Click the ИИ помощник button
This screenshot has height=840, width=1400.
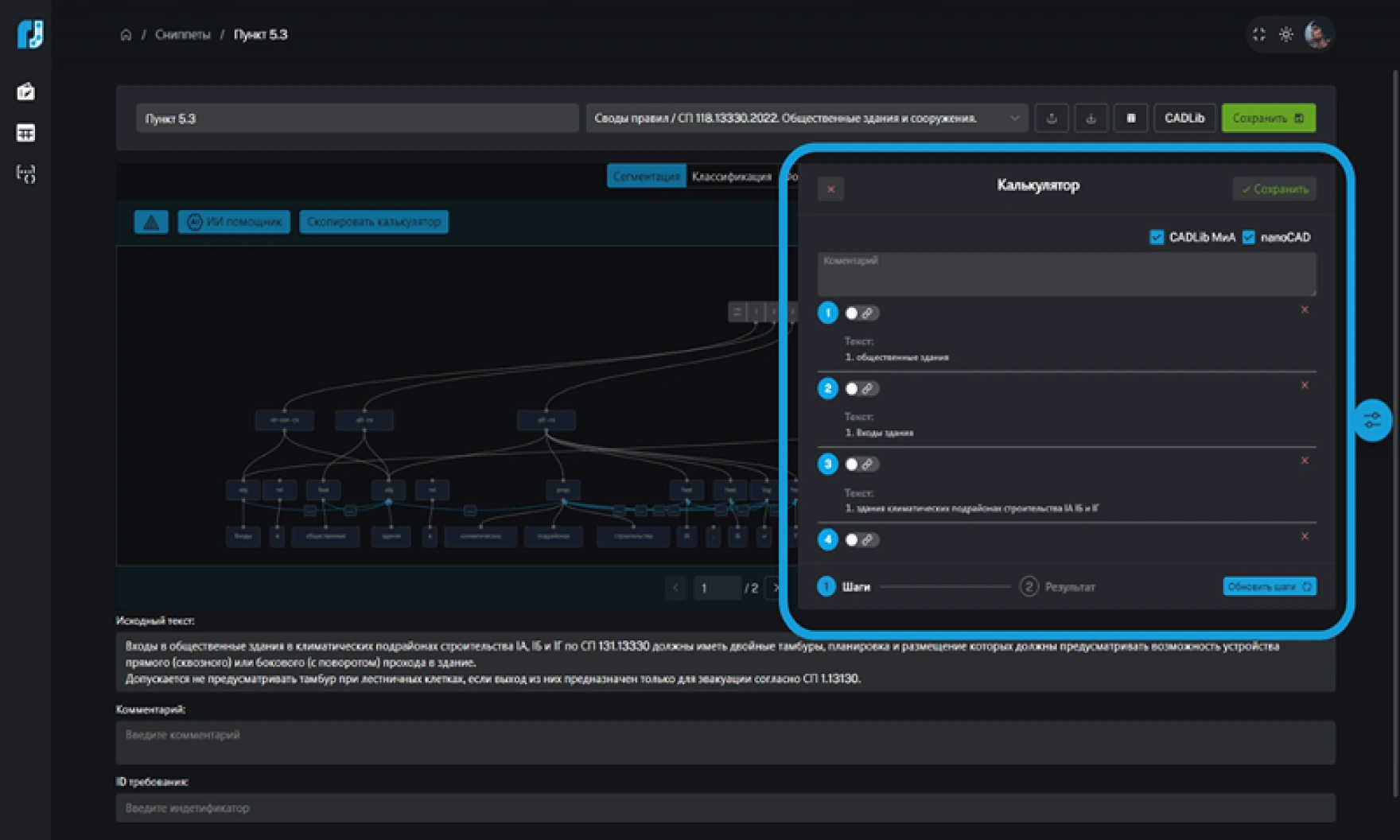(234, 222)
